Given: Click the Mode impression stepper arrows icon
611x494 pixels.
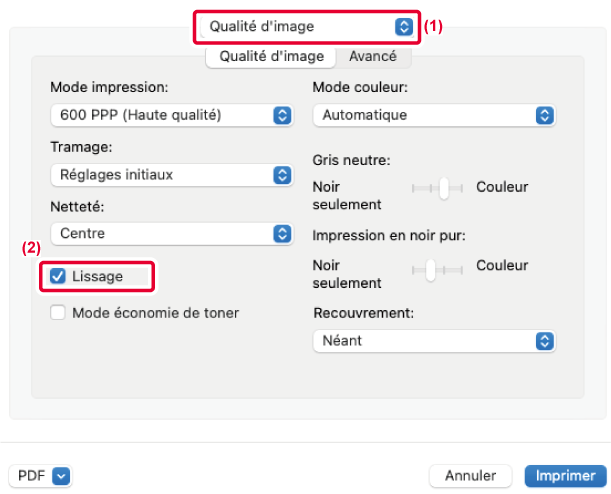Looking at the screenshot, I should tap(282, 115).
